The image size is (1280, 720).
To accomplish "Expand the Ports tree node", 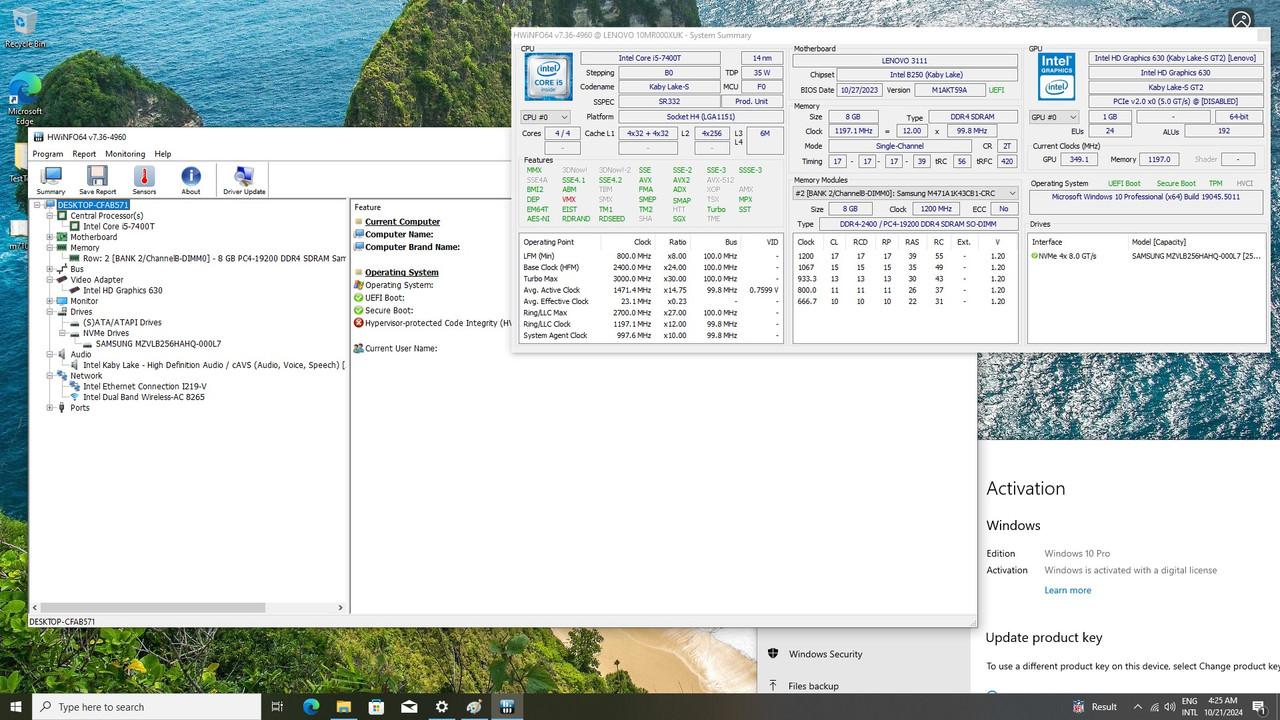I will click(x=49, y=408).
